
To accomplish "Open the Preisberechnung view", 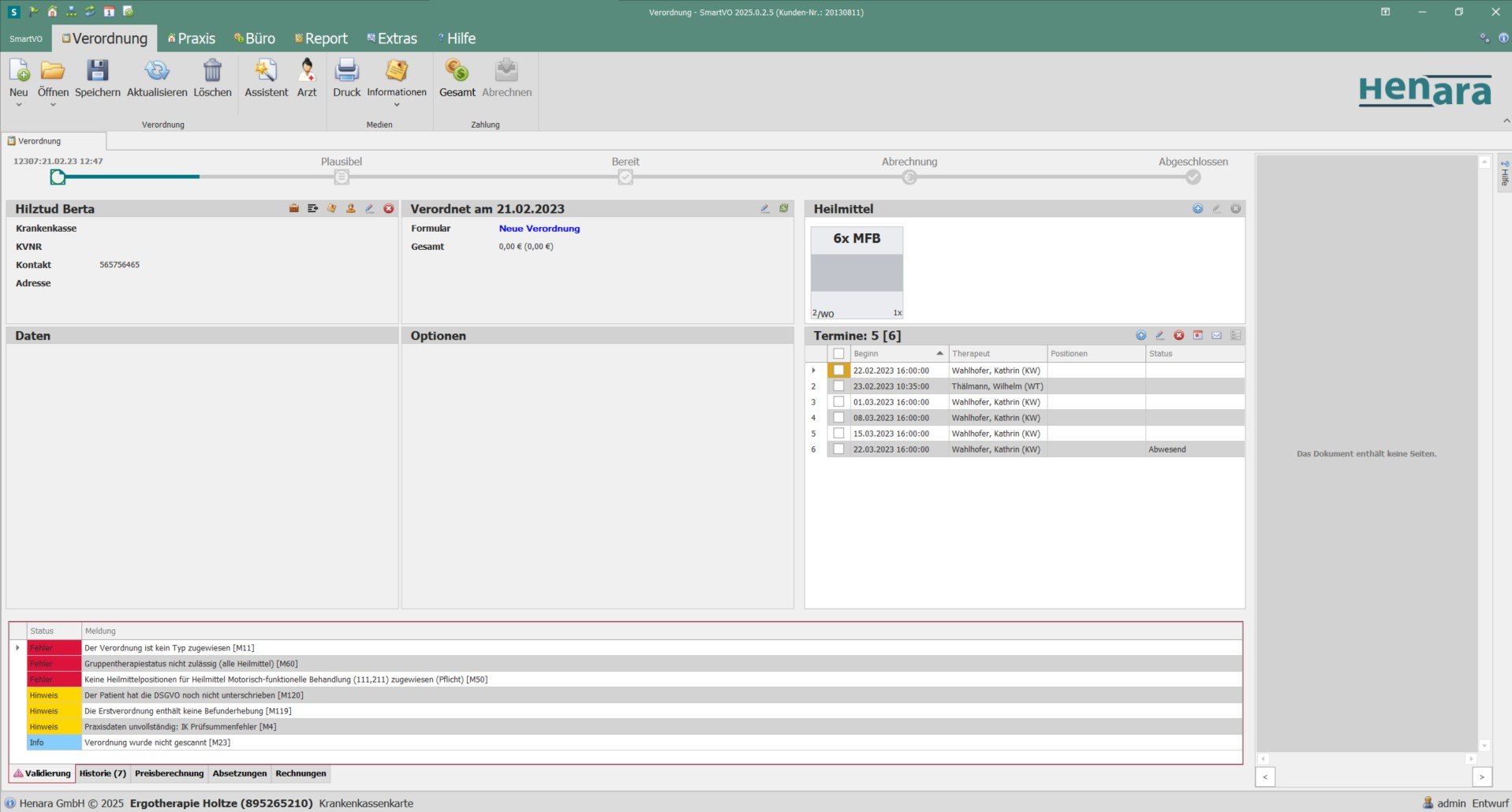I will pos(169,773).
